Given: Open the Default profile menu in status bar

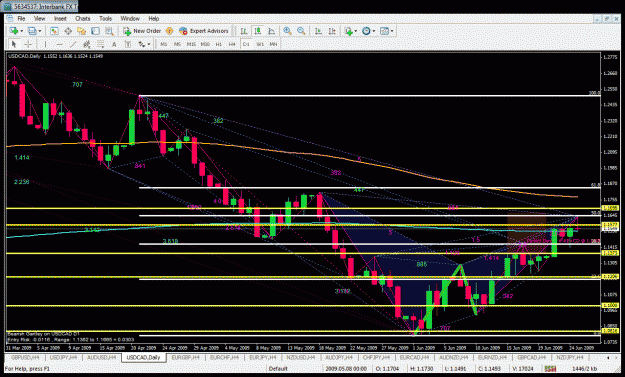Looking at the screenshot, I should (x=278, y=369).
